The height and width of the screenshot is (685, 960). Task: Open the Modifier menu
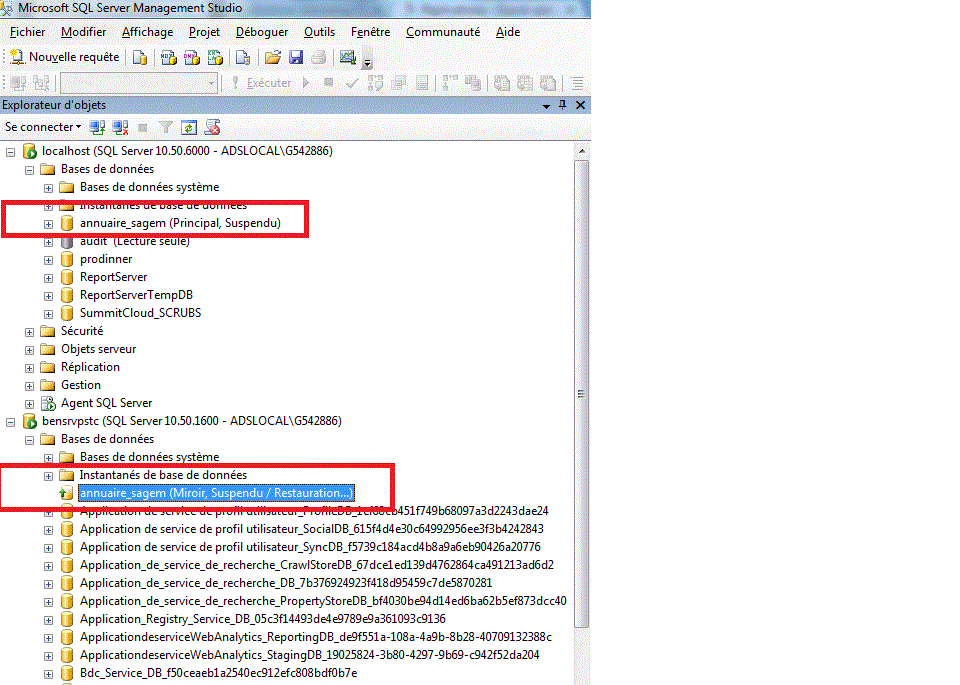[83, 32]
